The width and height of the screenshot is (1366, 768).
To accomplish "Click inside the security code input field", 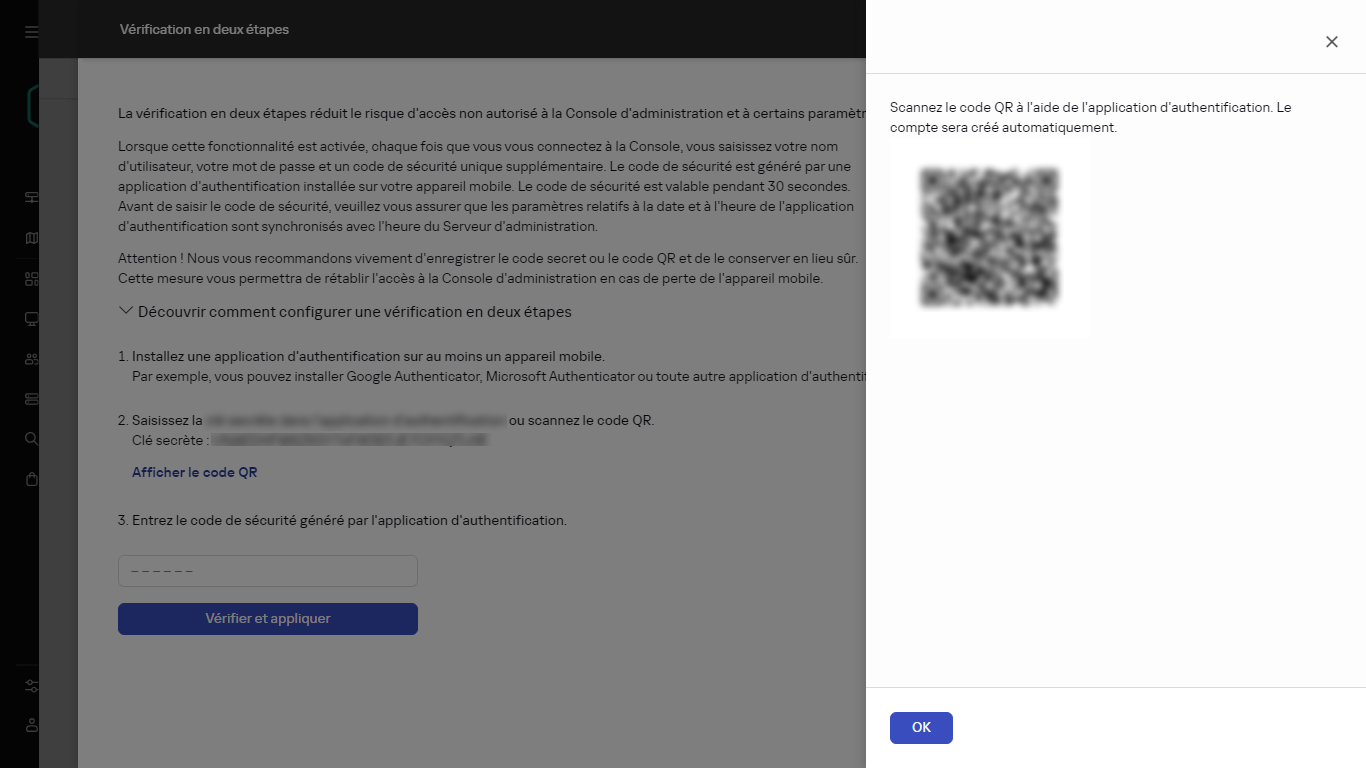I will click(x=267, y=570).
